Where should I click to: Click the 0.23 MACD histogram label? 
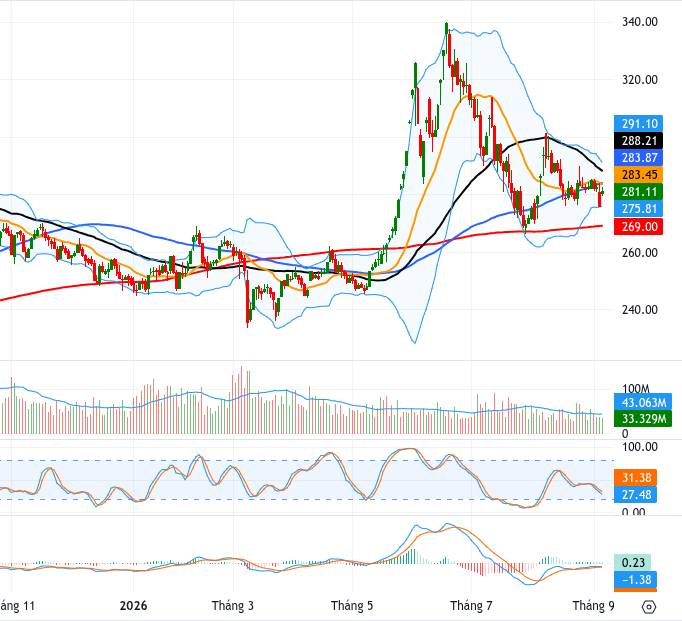point(632,563)
